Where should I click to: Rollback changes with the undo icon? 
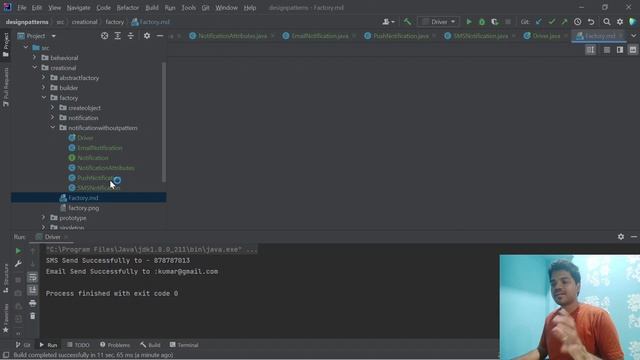click(x=591, y=22)
